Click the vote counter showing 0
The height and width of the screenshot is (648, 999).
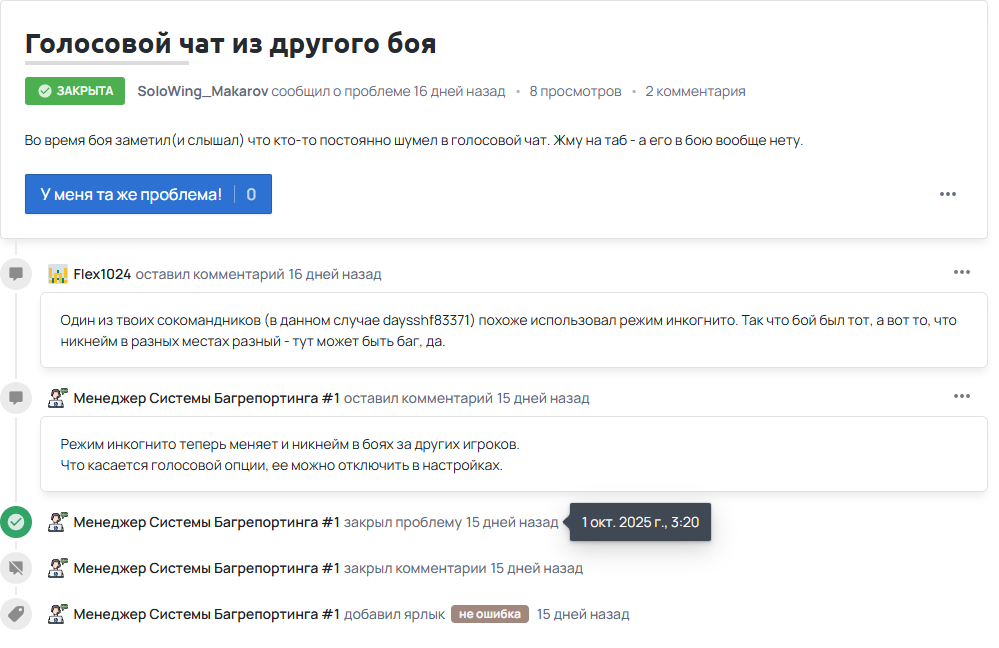click(251, 194)
